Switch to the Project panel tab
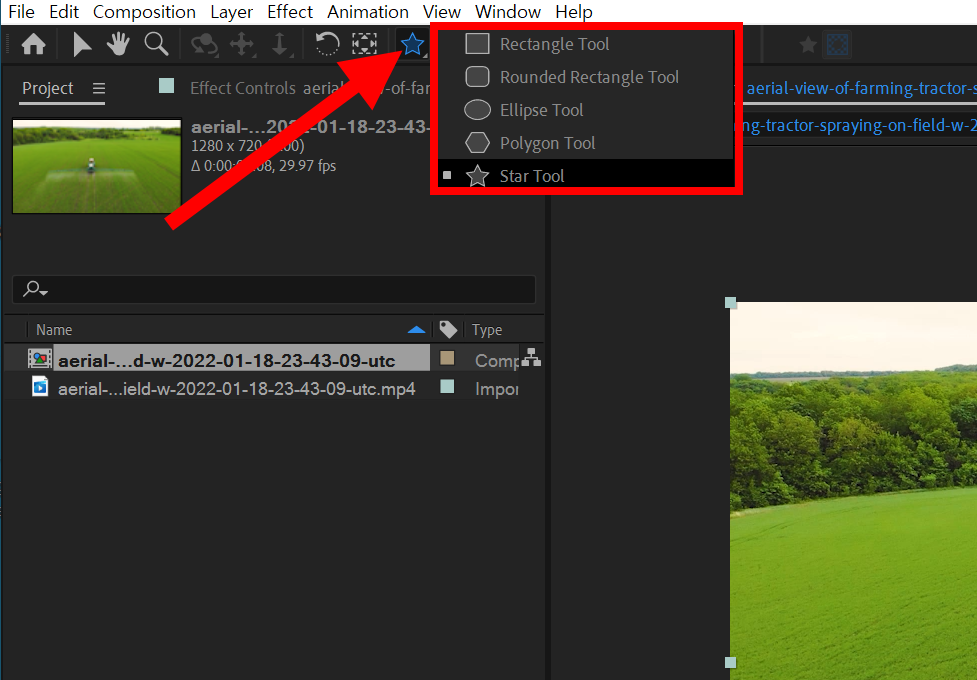977x680 pixels. 48,89
